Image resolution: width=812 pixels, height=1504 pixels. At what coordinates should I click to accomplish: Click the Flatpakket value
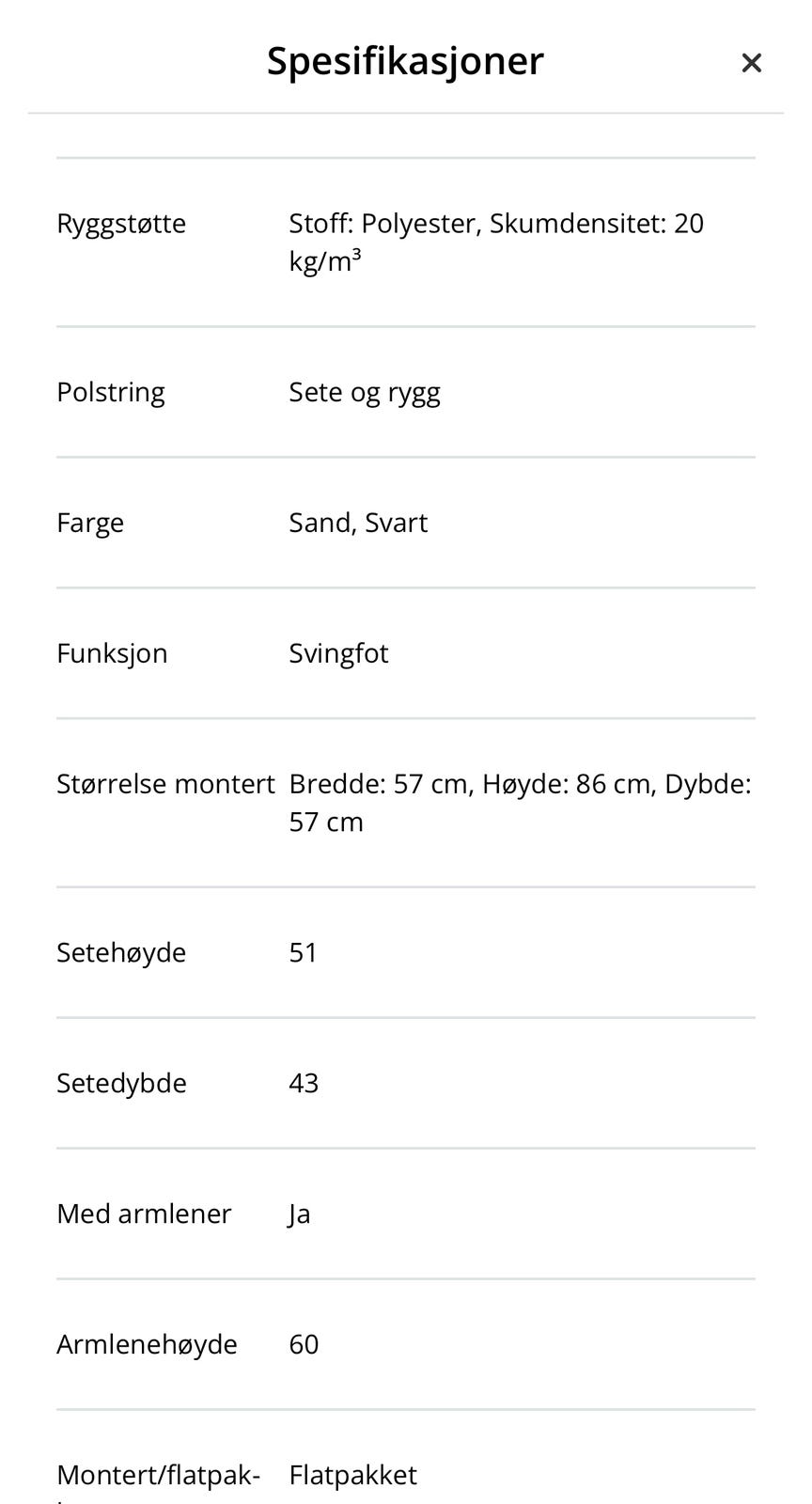tap(352, 1475)
